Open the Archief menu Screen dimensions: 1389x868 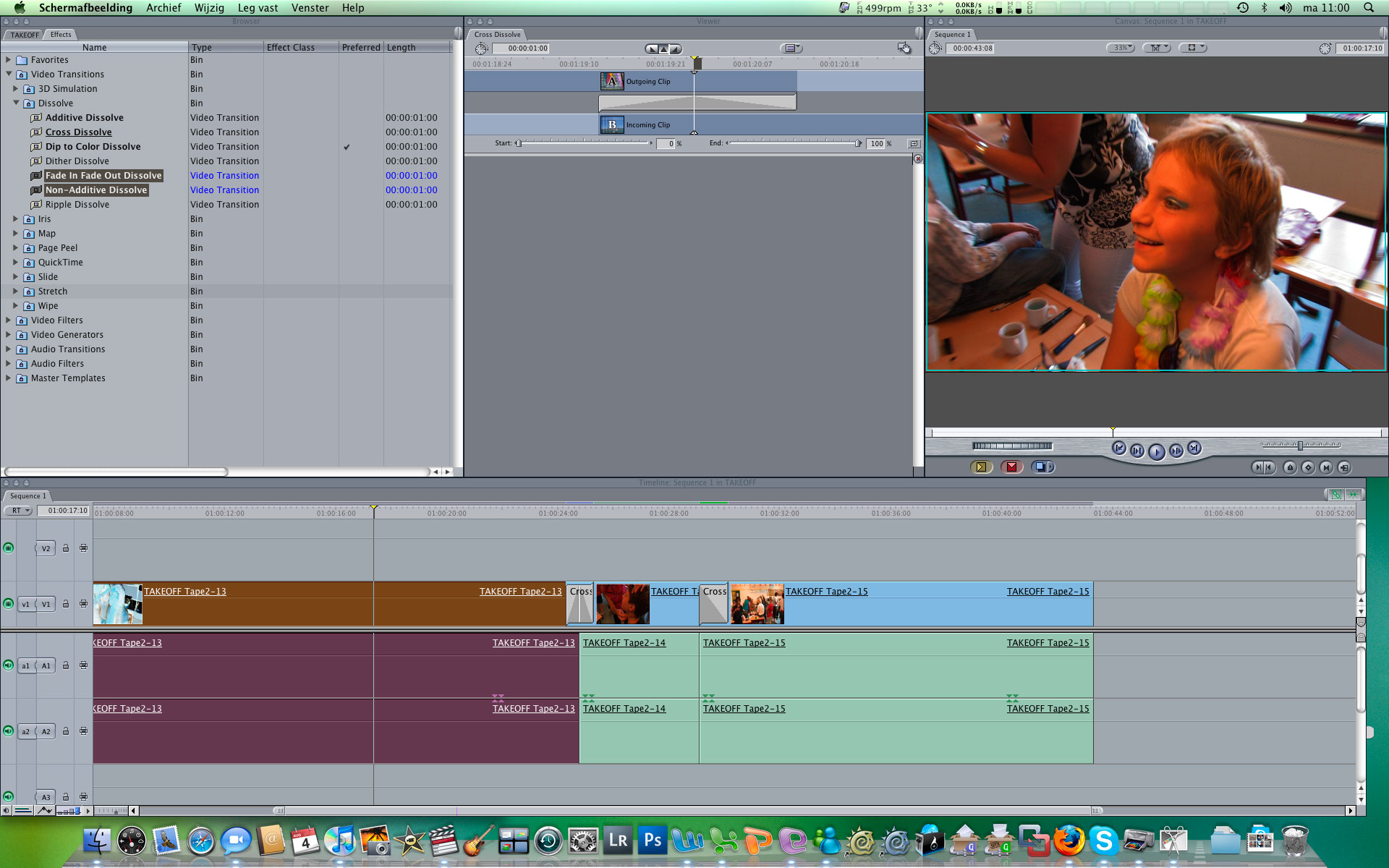coord(163,8)
